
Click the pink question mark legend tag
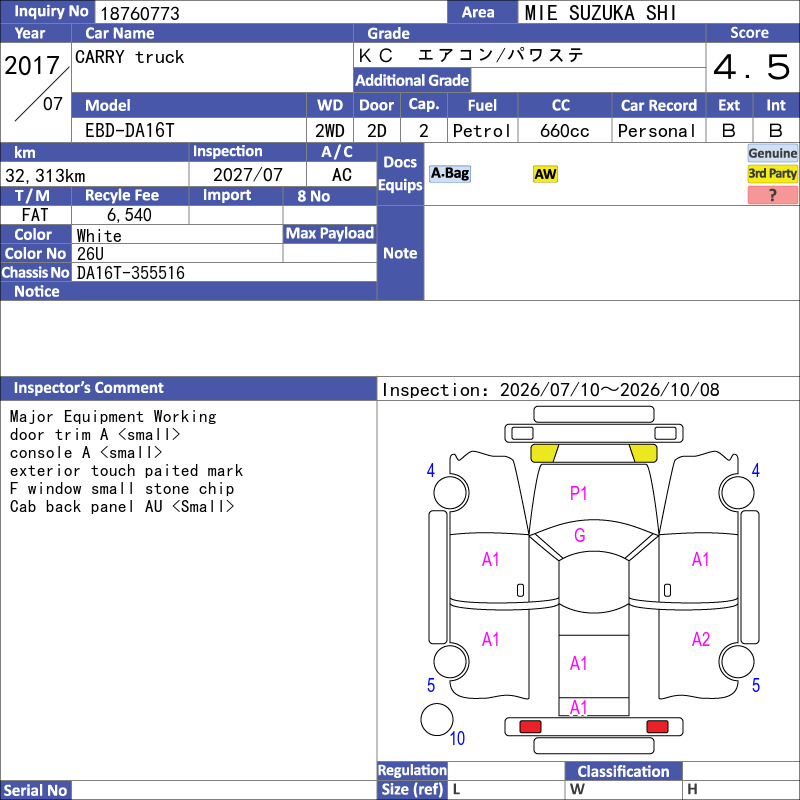click(x=772, y=194)
